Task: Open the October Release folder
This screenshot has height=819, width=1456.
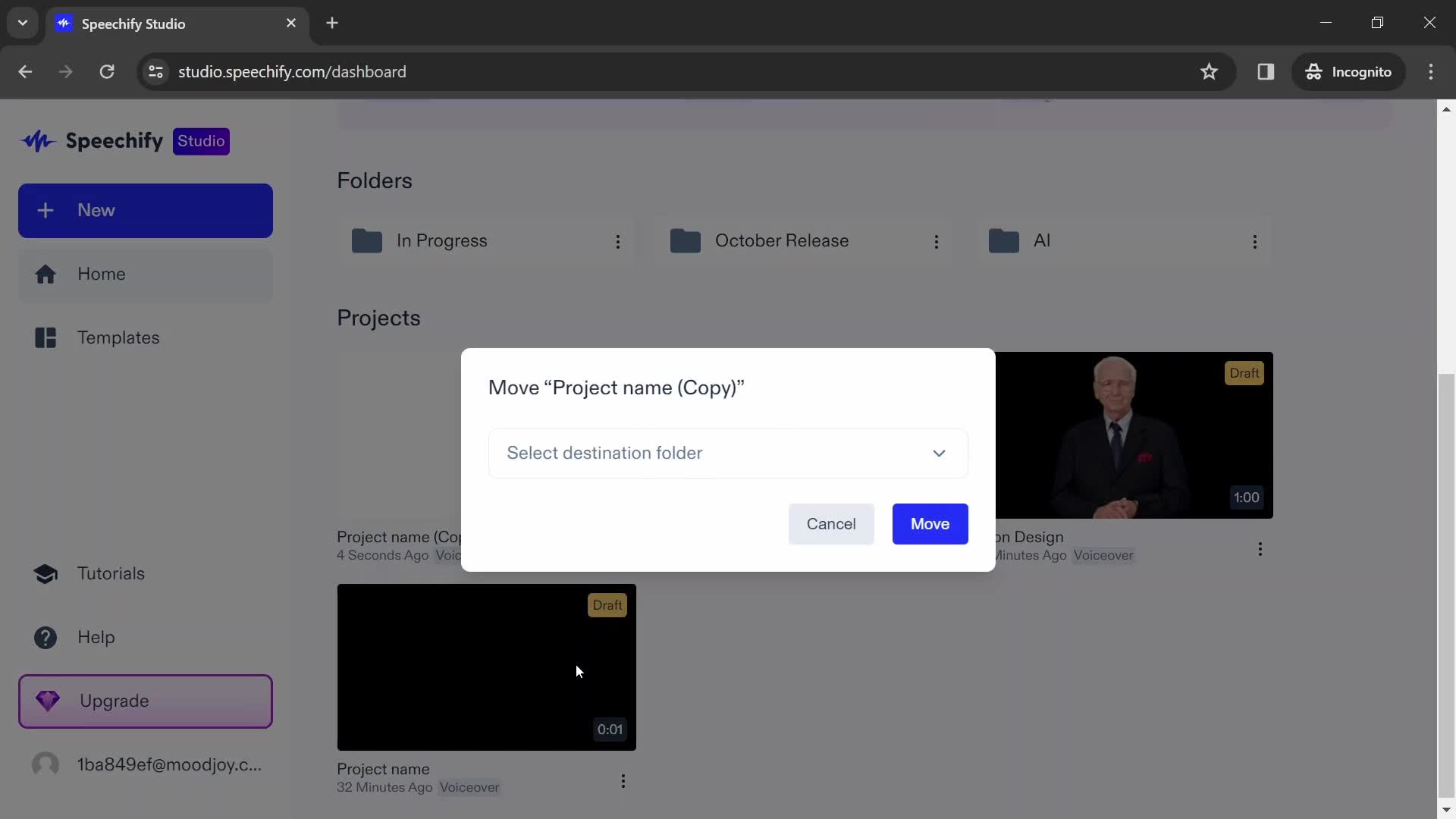Action: (782, 240)
